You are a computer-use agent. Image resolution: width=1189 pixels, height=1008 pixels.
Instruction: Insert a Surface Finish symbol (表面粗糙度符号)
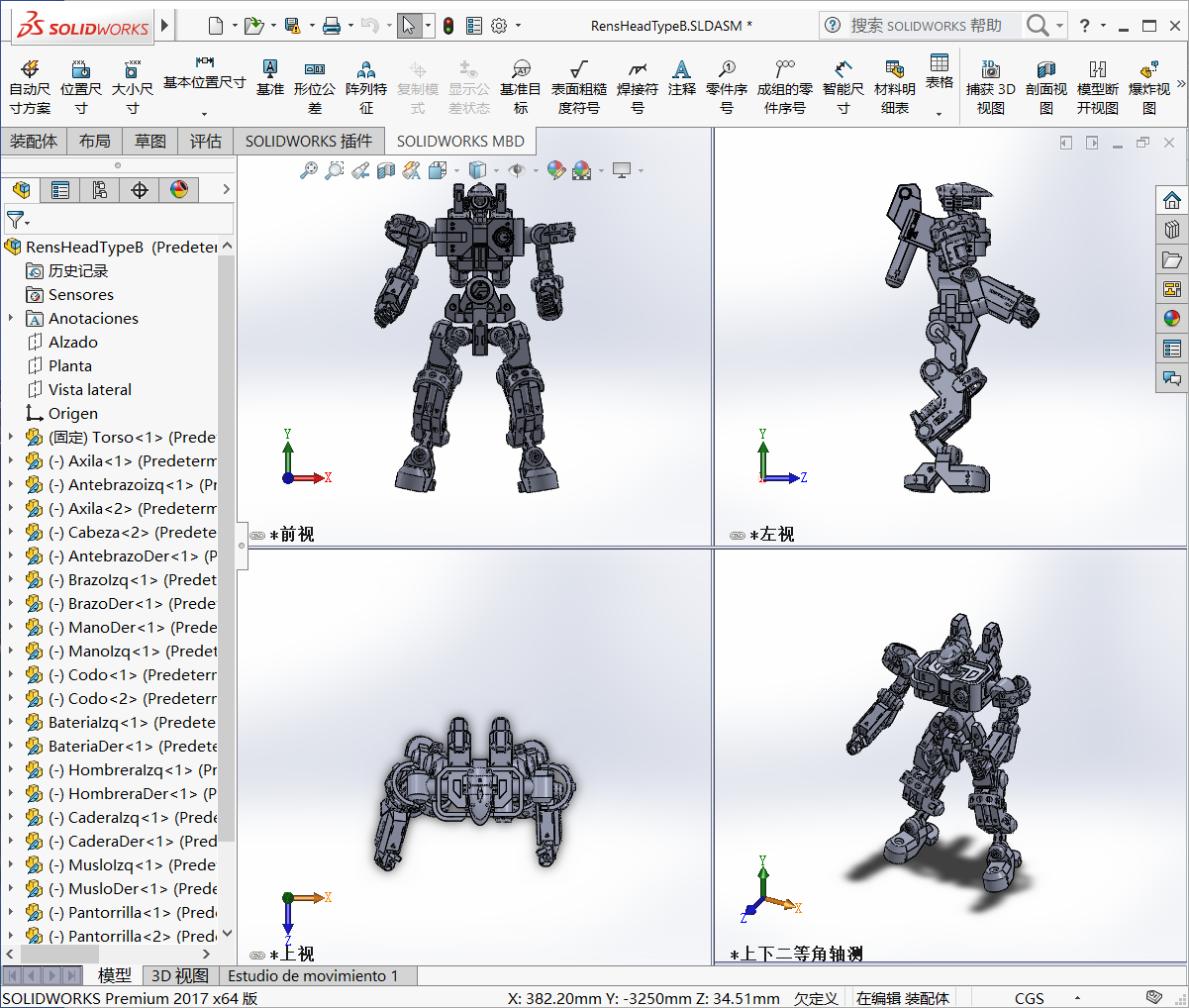click(579, 86)
